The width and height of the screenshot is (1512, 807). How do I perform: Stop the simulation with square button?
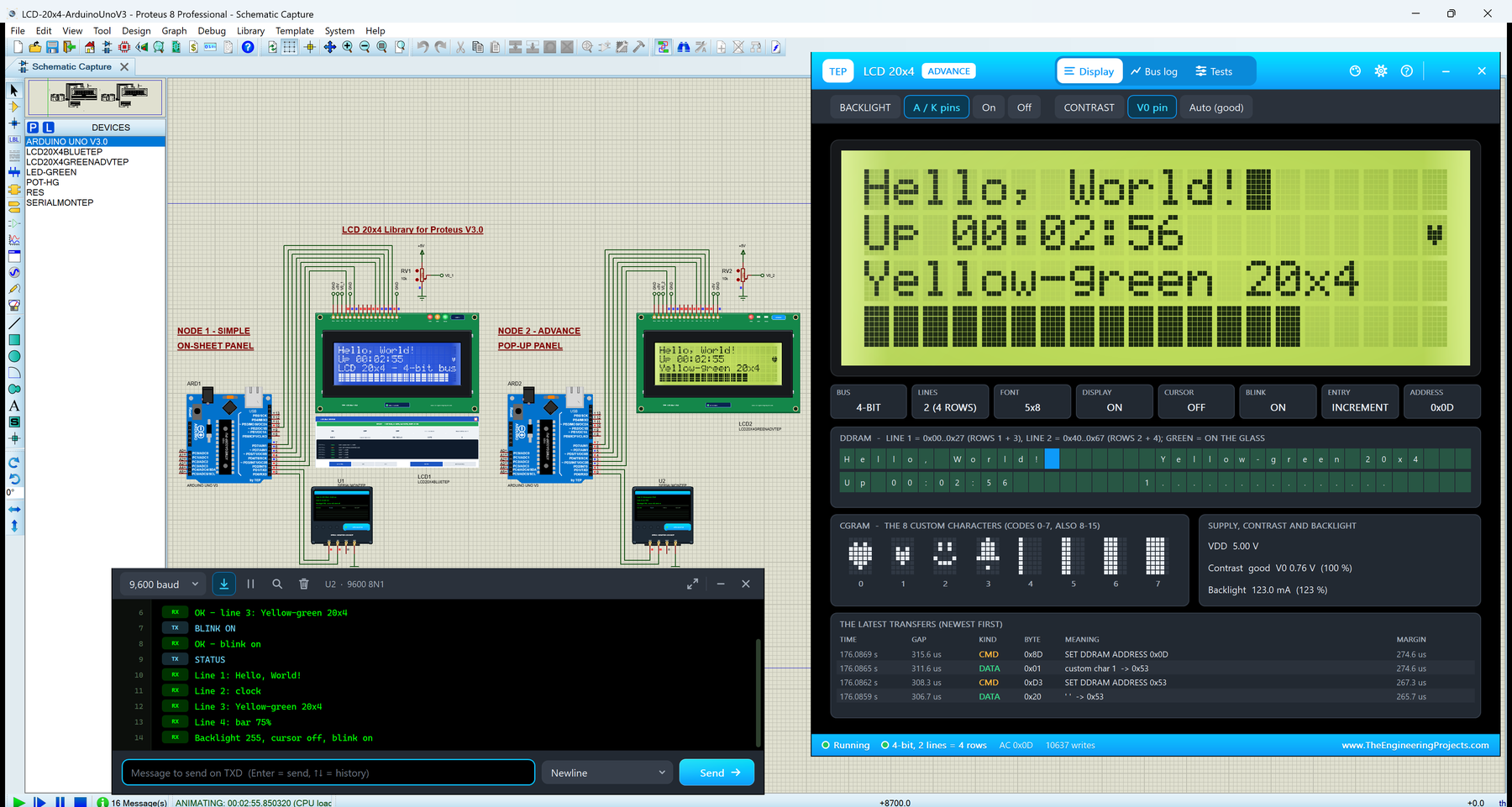tap(80, 802)
